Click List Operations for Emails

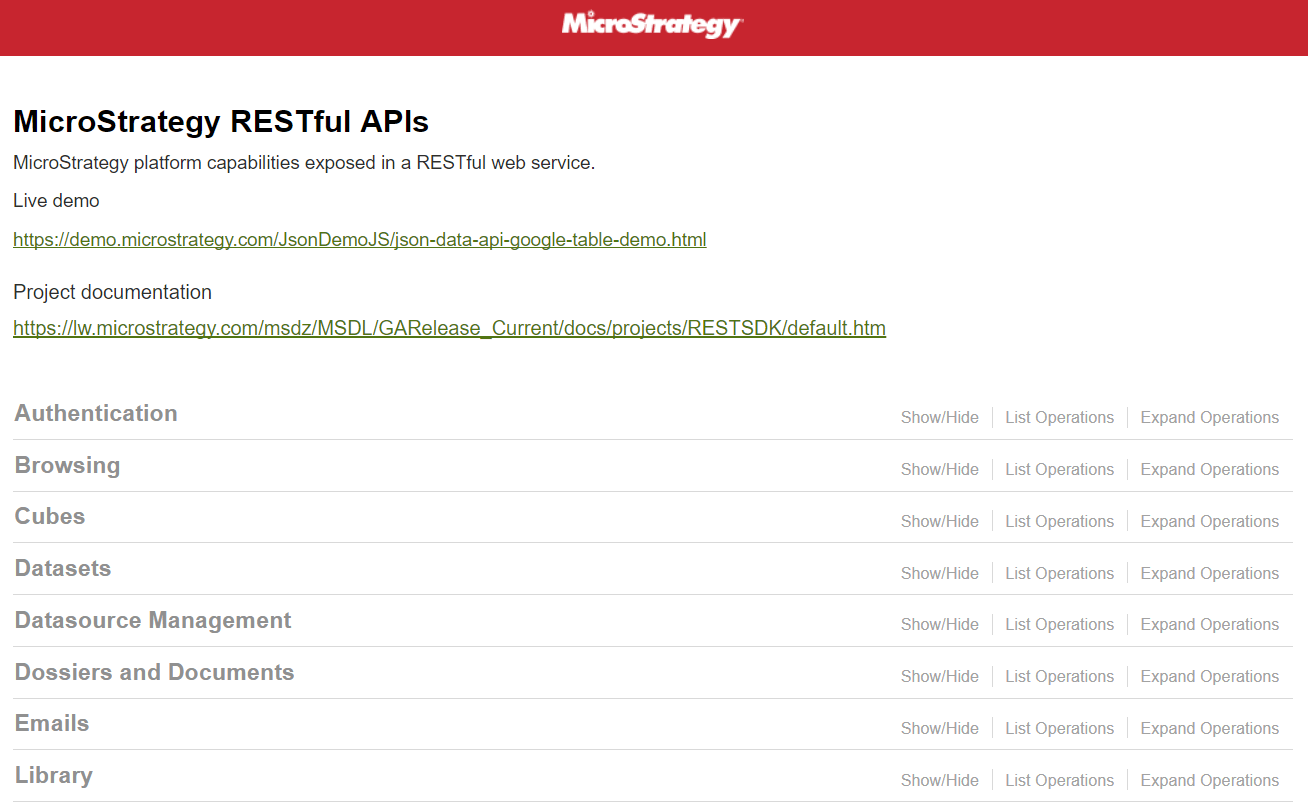[x=1059, y=729]
